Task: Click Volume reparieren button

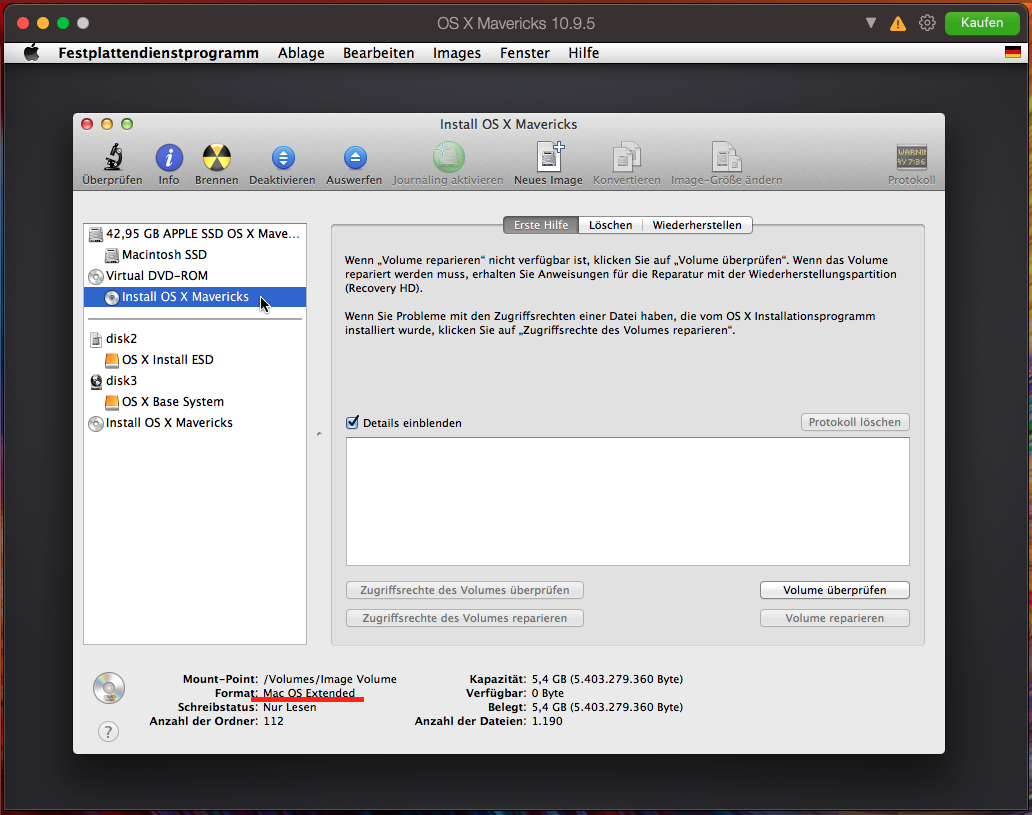Action: [835, 618]
